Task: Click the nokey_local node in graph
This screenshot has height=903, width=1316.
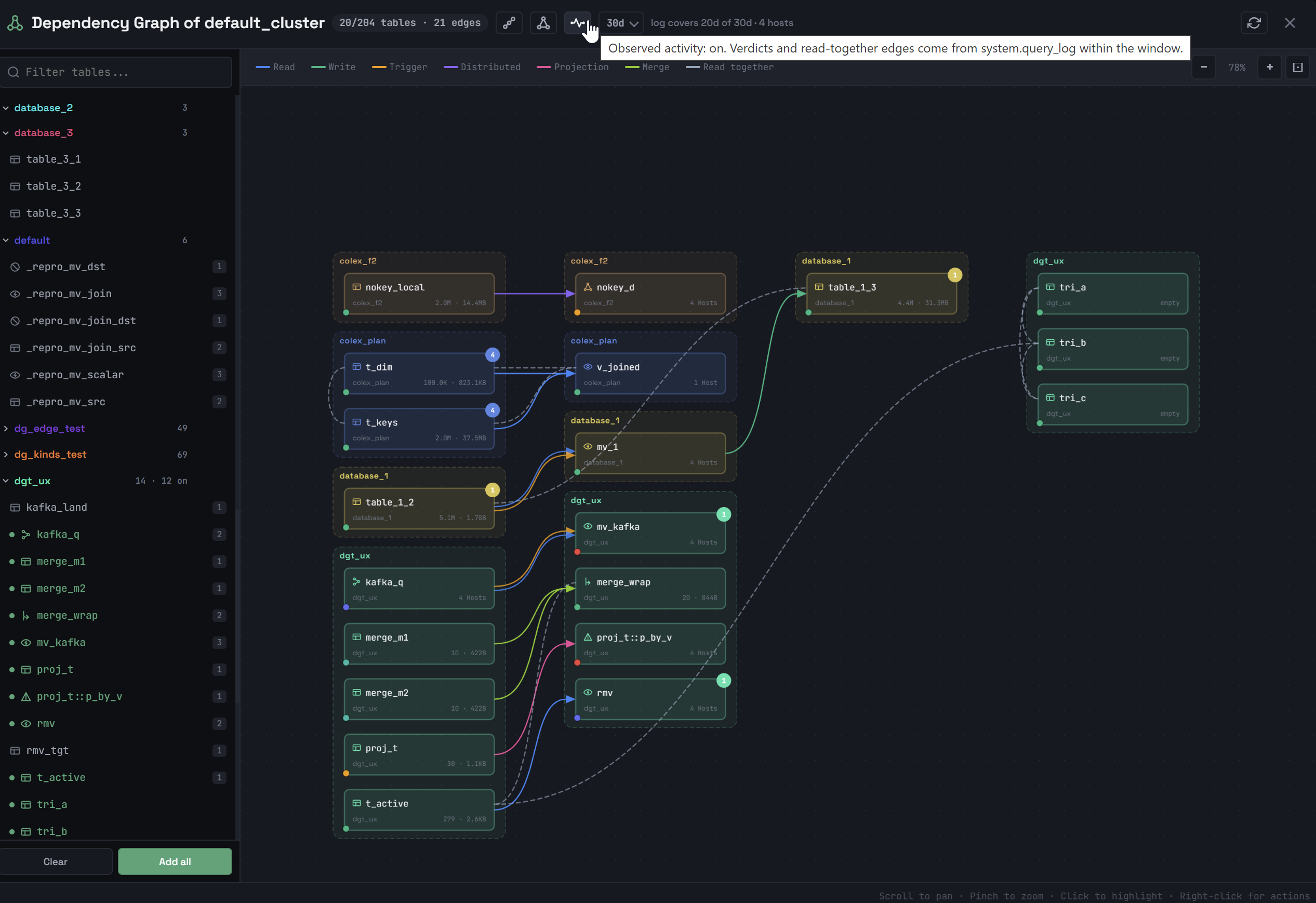Action: tap(419, 294)
